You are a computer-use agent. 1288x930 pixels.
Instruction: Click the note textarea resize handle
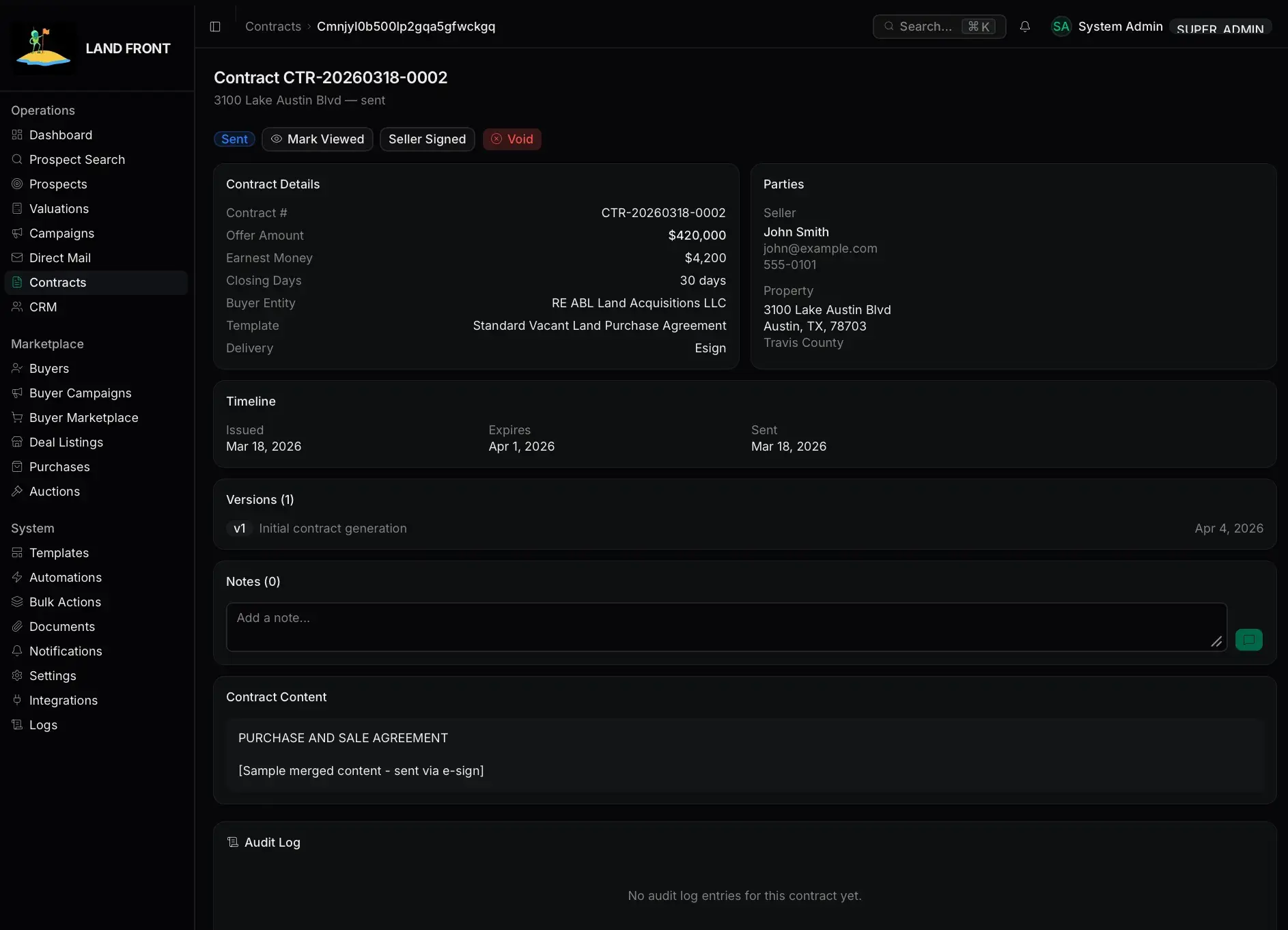pos(1216,641)
